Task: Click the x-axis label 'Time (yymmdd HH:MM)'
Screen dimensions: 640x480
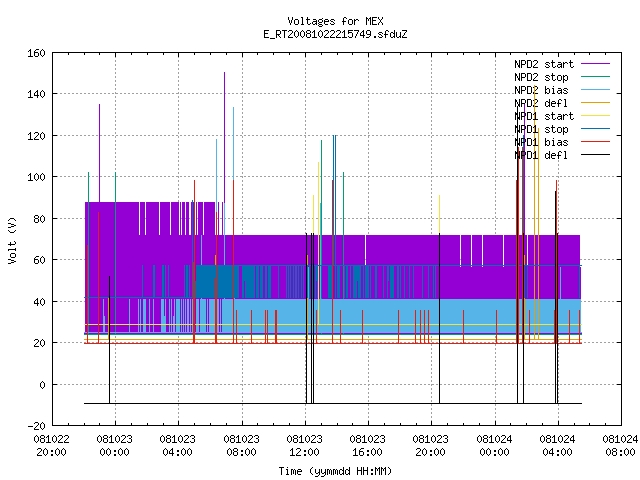Action: click(x=335, y=471)
